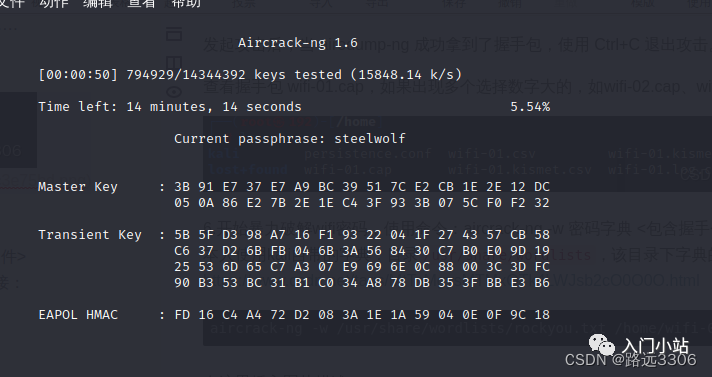Screen dimensions: 712x377
Task: Click the faint split-pane layout icon
Action: coord(174,63)
